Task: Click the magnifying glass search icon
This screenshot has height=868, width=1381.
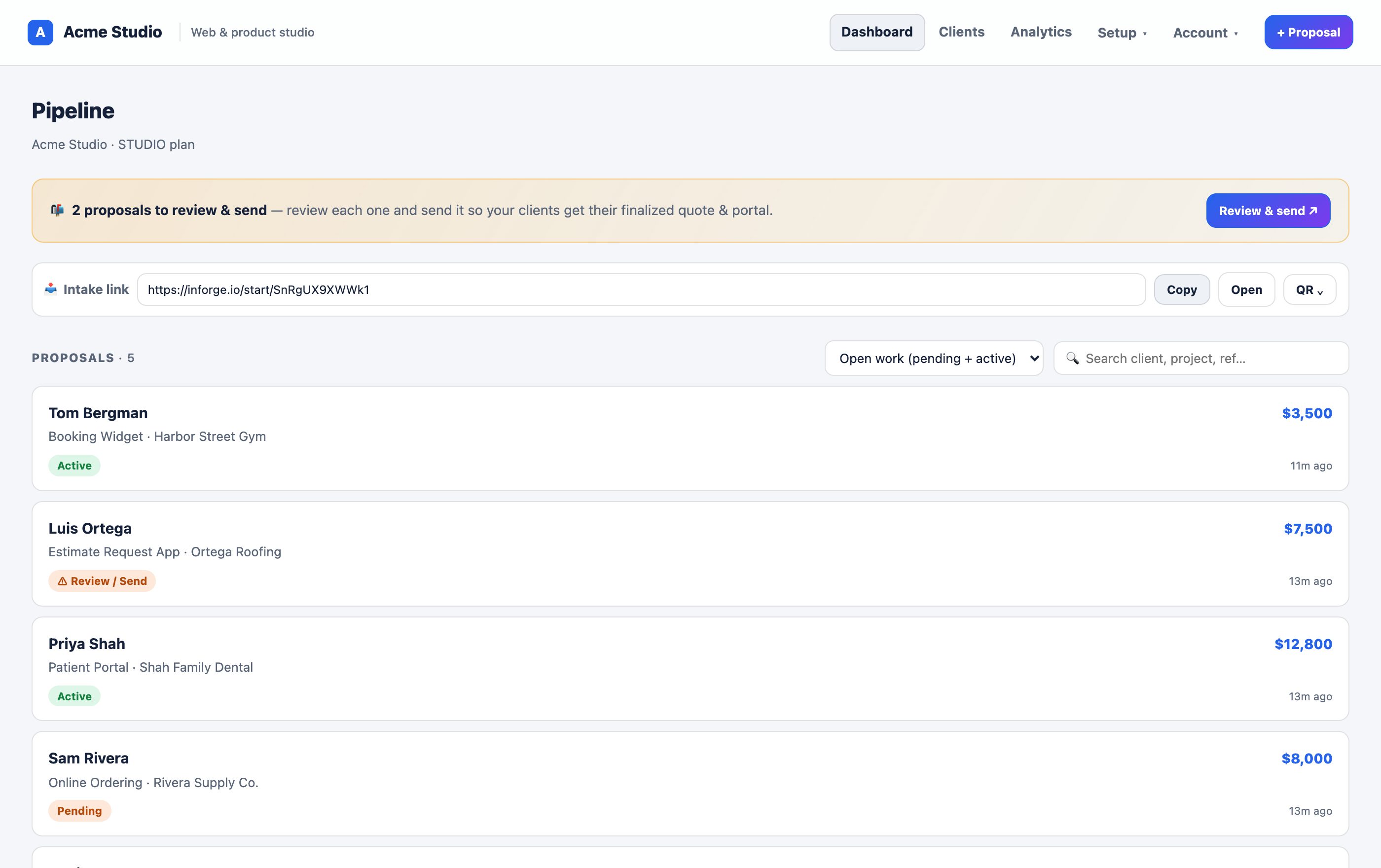Action: [x=1072, y=359]
